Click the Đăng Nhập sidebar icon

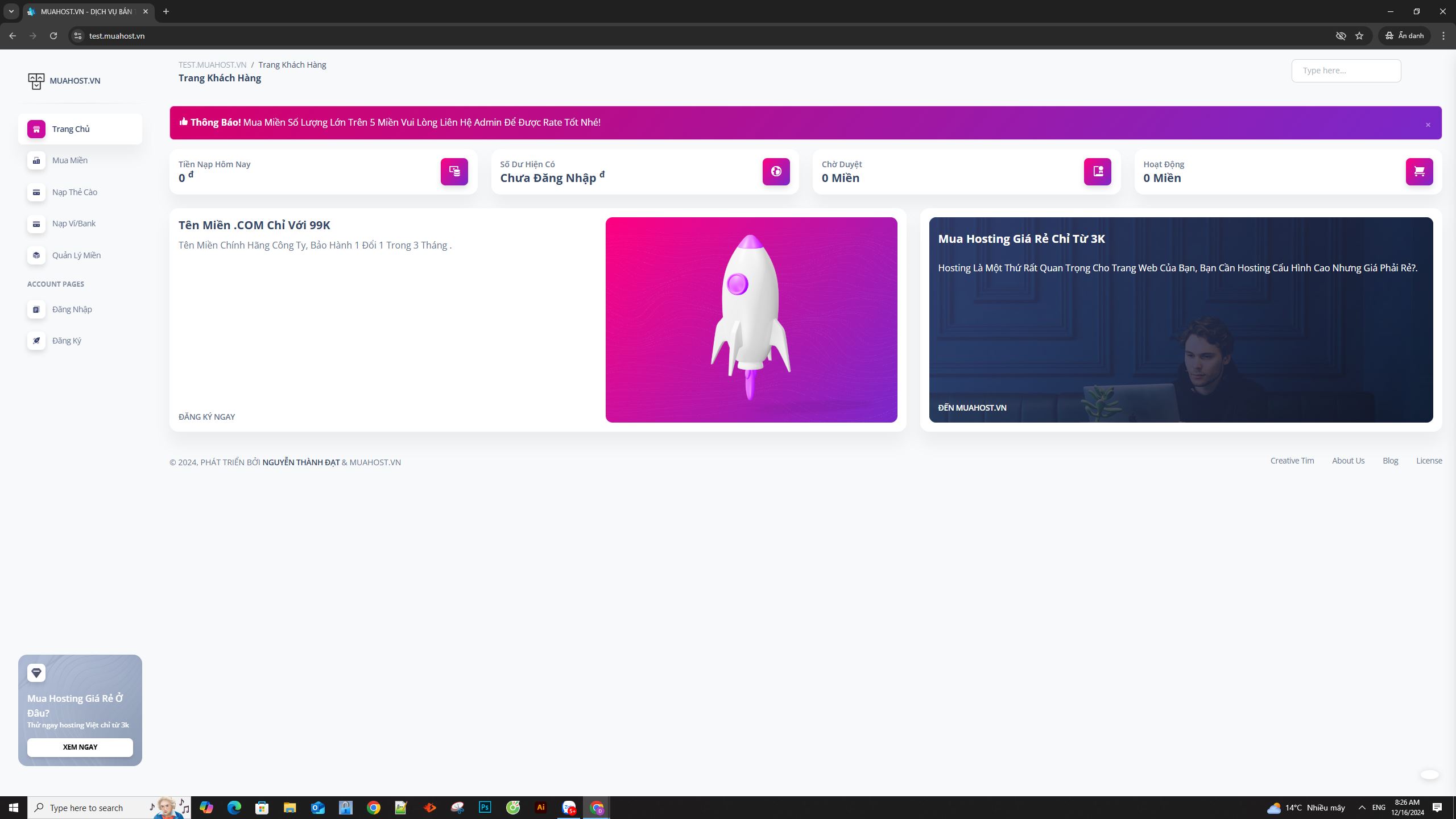pyautogui.click(x=36, y=309)
